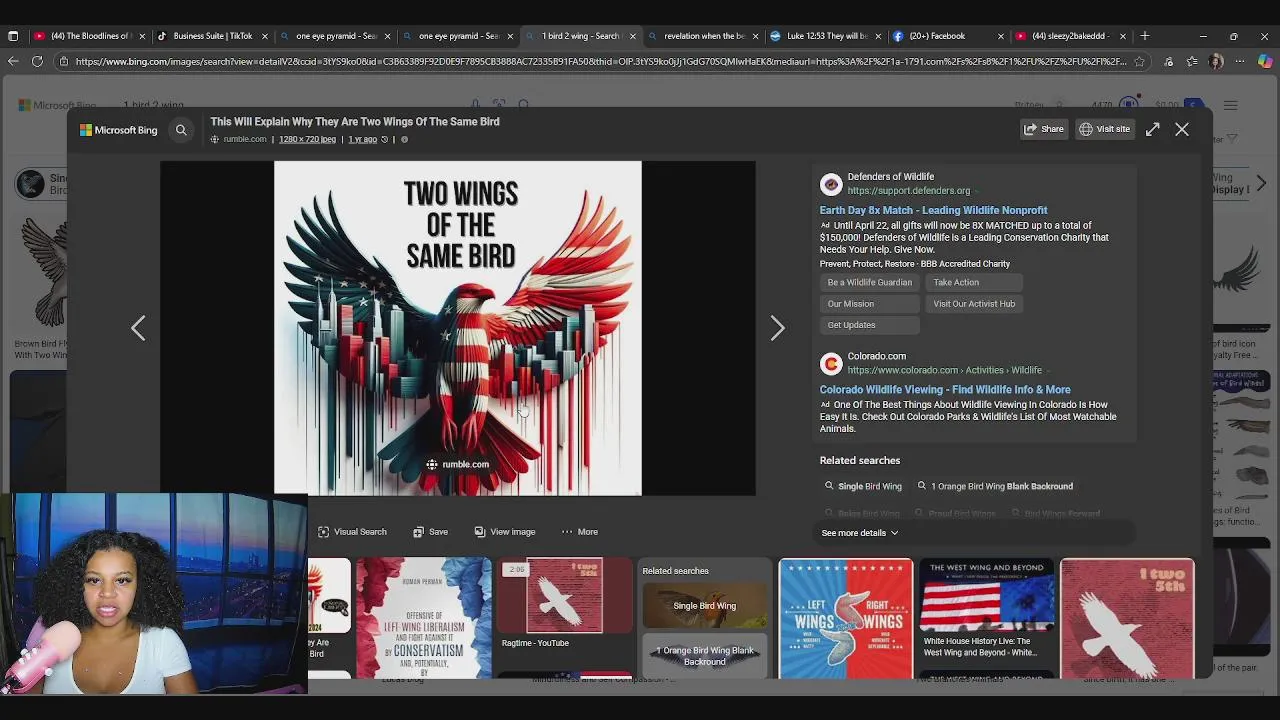Click the Colorado.com logo icon
Image resolution: width=1280 pixels, height=720 pixels.
[x=831, y=364]
